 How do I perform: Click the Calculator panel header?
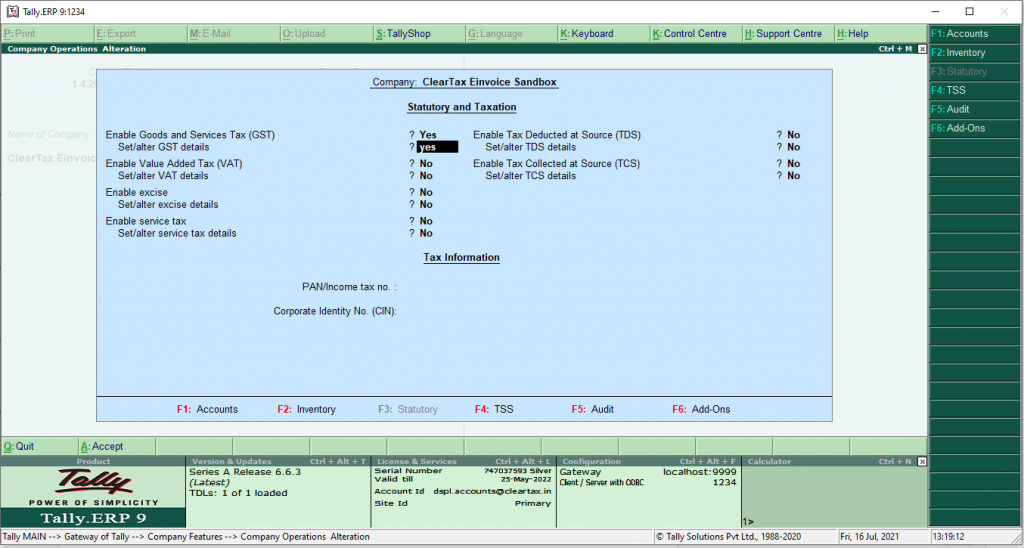[x=829, y=462]
